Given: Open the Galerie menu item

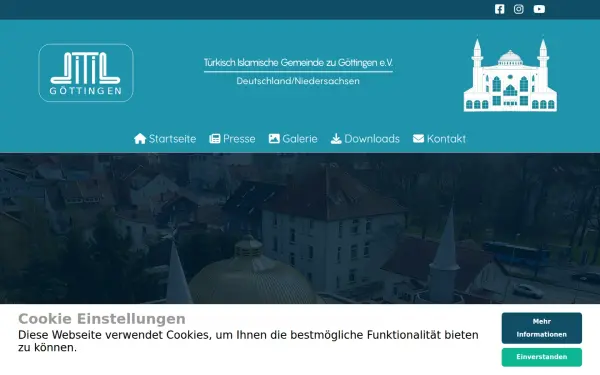Looking at the screenshot, I should (x=293, y=139).
